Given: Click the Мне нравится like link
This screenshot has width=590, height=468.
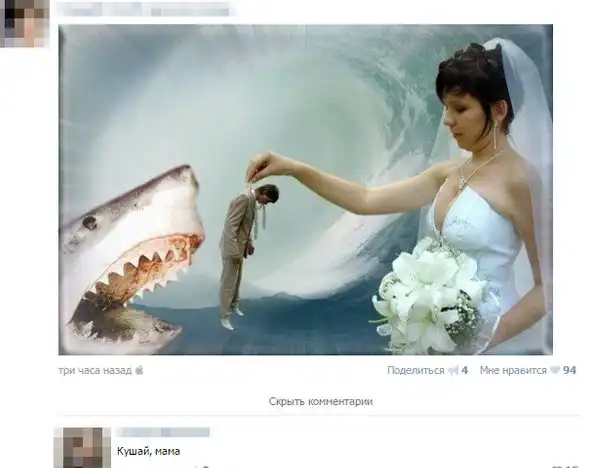Looking at the screenshot, I should pyautogui.click(x=513, y=371).
